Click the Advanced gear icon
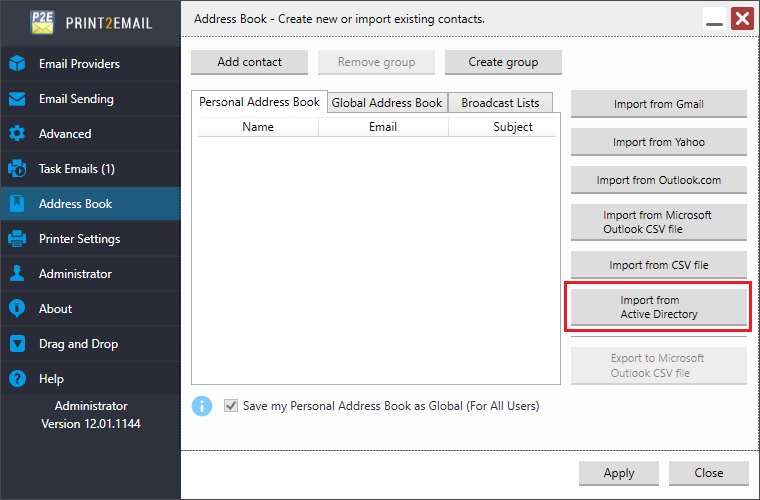This screenshot has height=500, width=760. (17, 134)
